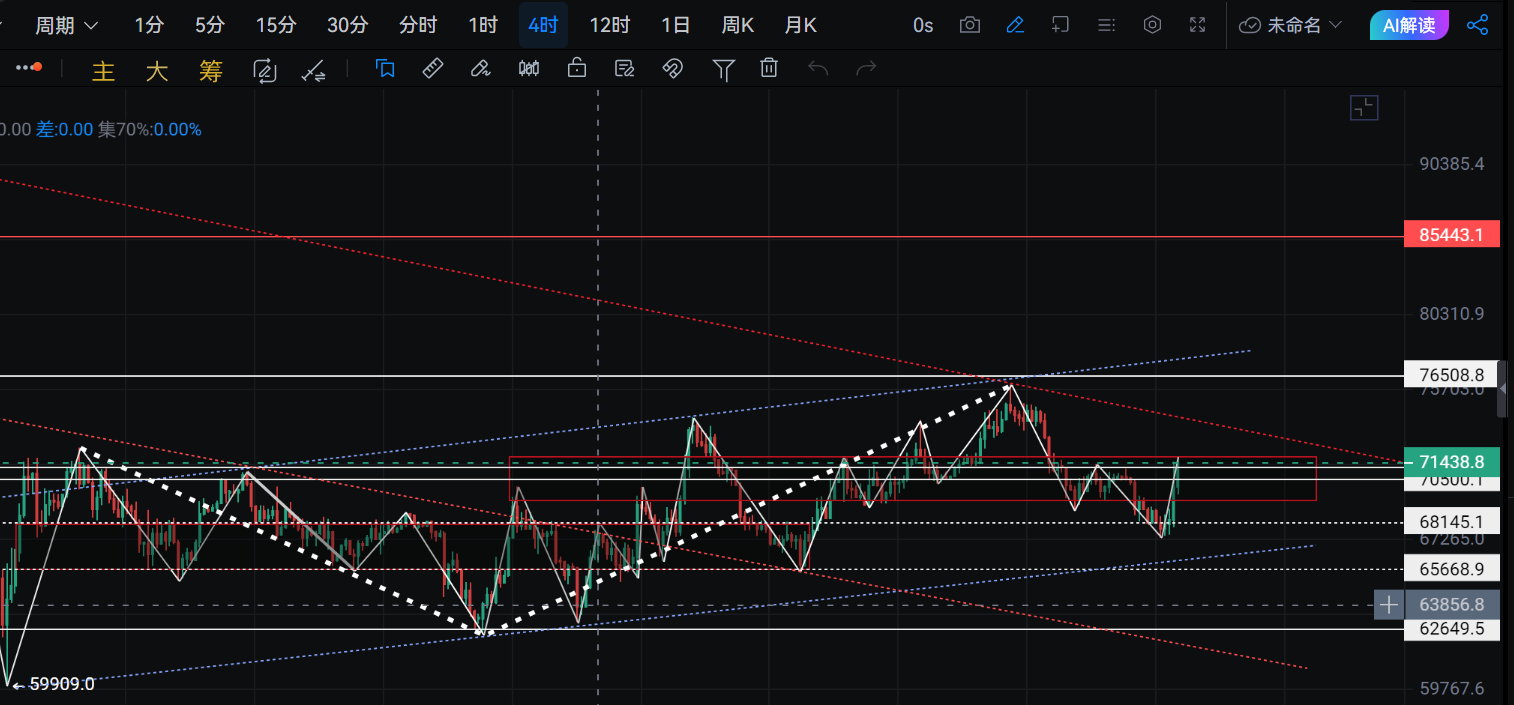
Task: Toggle the pencil drawing mode
Action: pos(1015,25)
